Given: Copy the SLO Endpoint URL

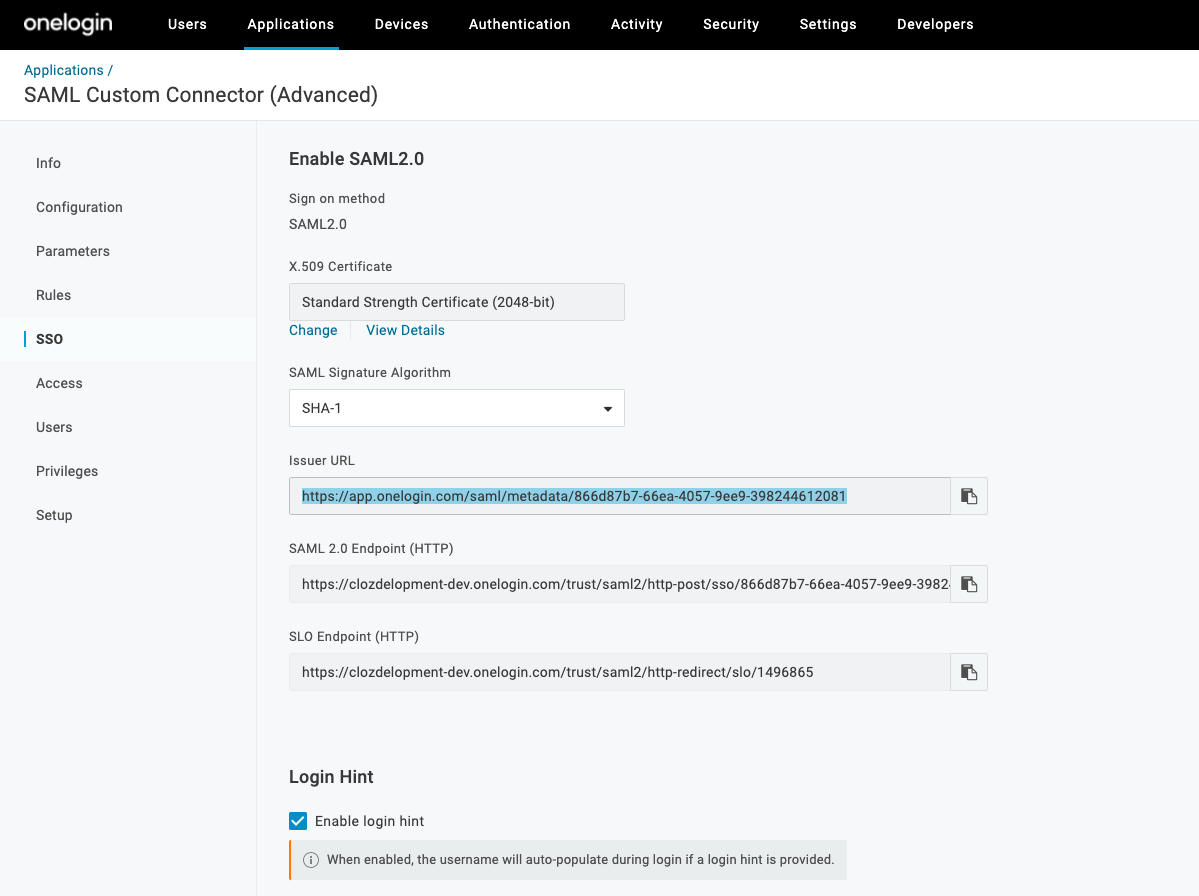Looking at the screenshot, I should 967,671.
